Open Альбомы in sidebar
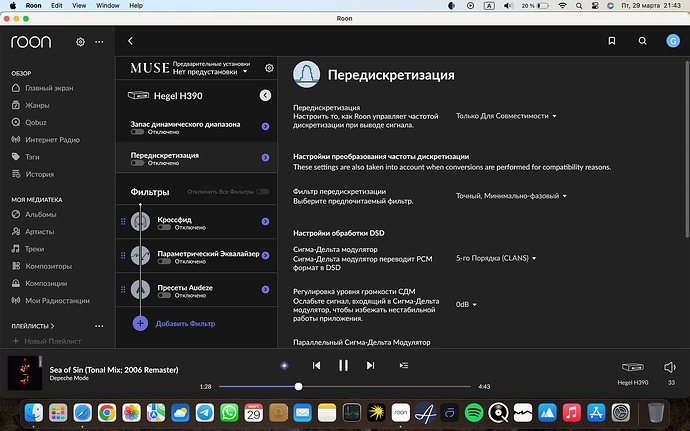Screen dimensions: 690x431 (x=34, y=214)
